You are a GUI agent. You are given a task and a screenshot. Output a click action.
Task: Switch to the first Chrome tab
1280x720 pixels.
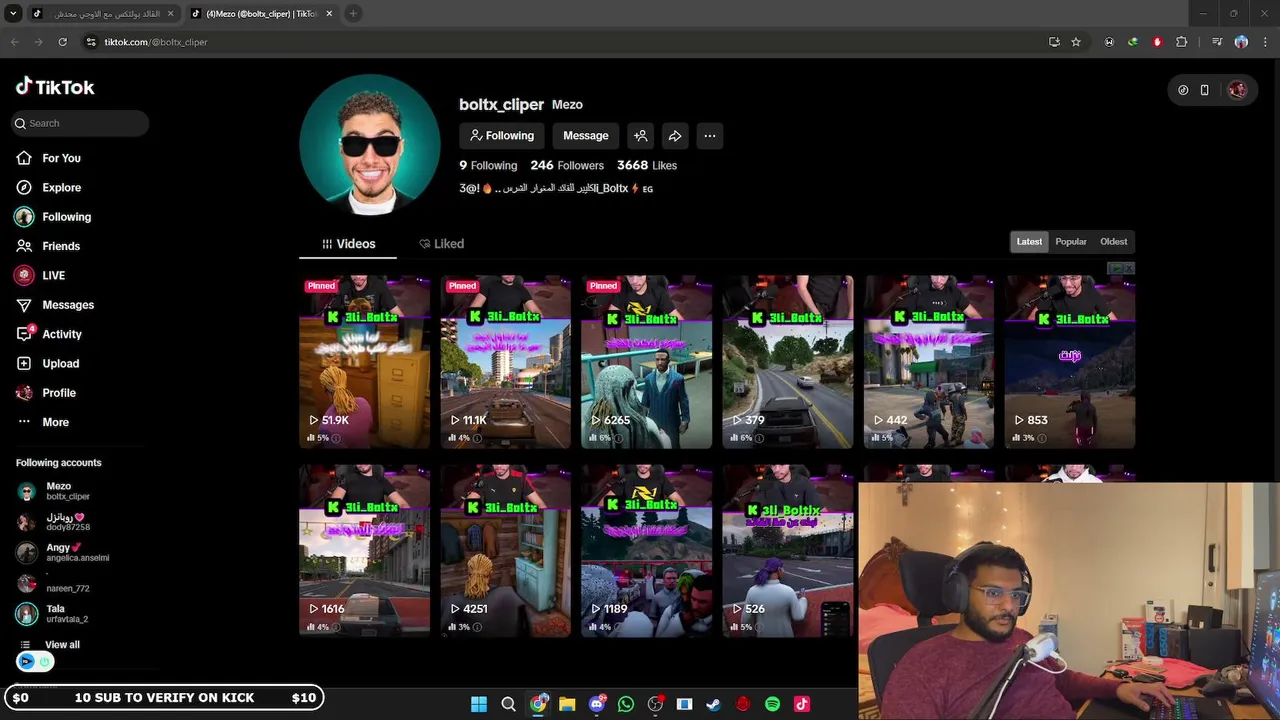102,14
